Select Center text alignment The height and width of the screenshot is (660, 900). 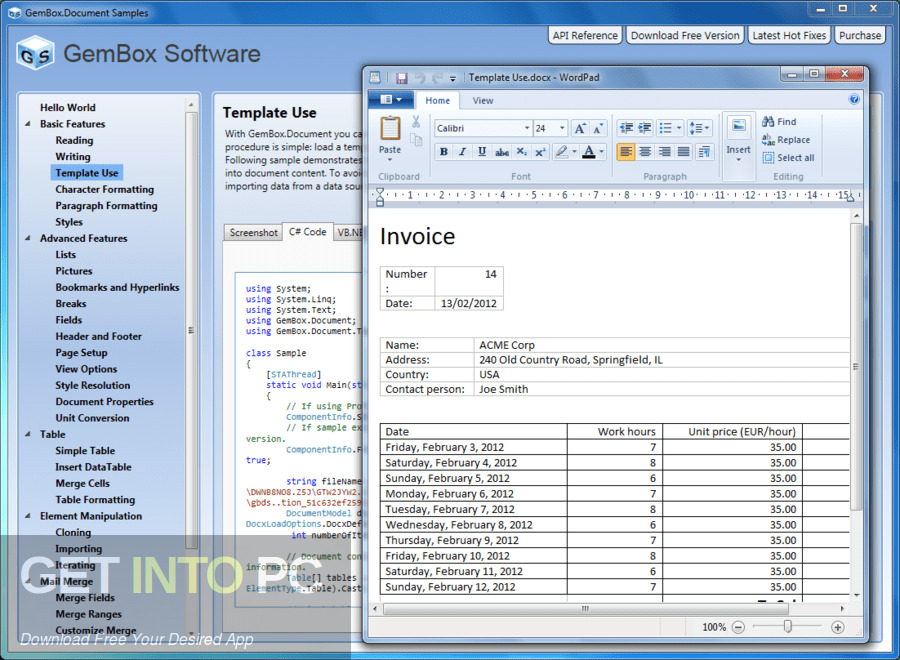point(645,152)
